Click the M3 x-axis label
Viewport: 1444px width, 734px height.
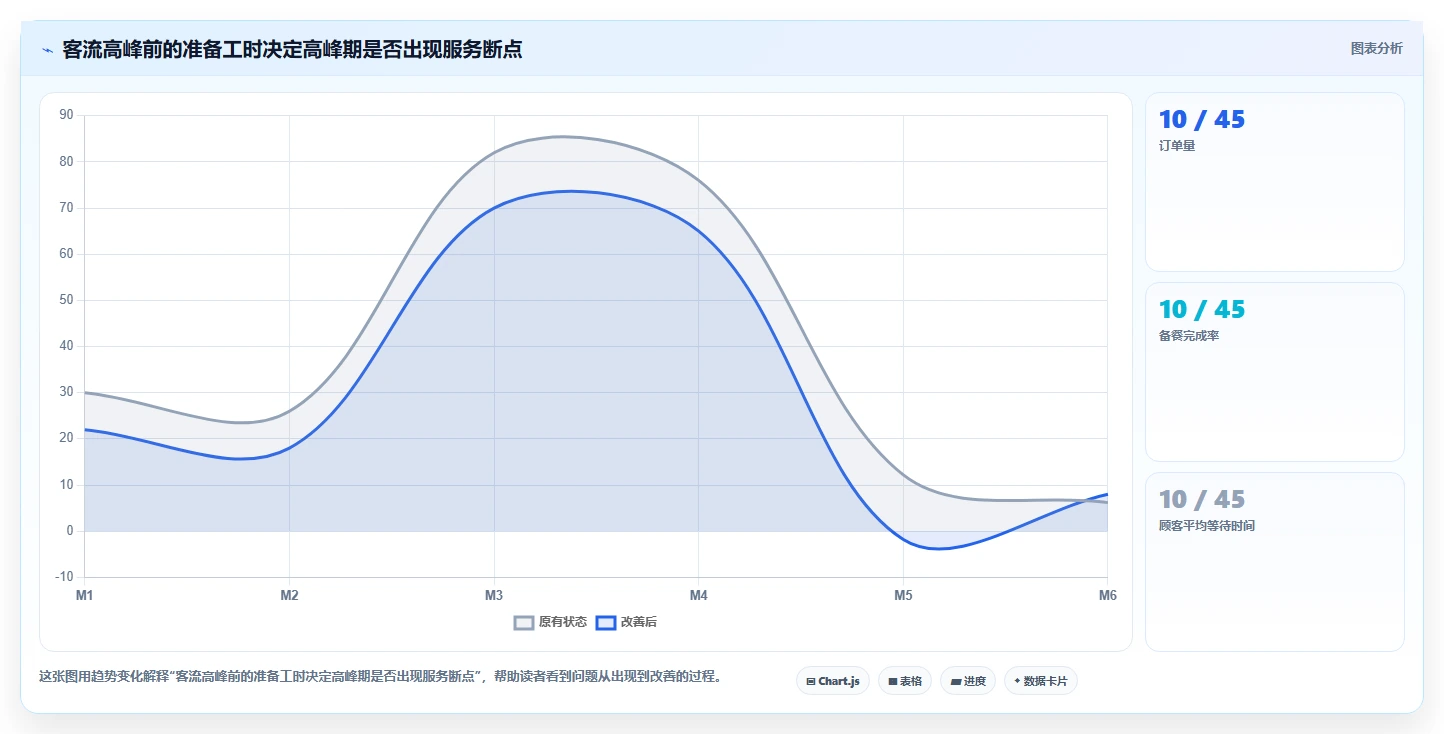(494, 596)
